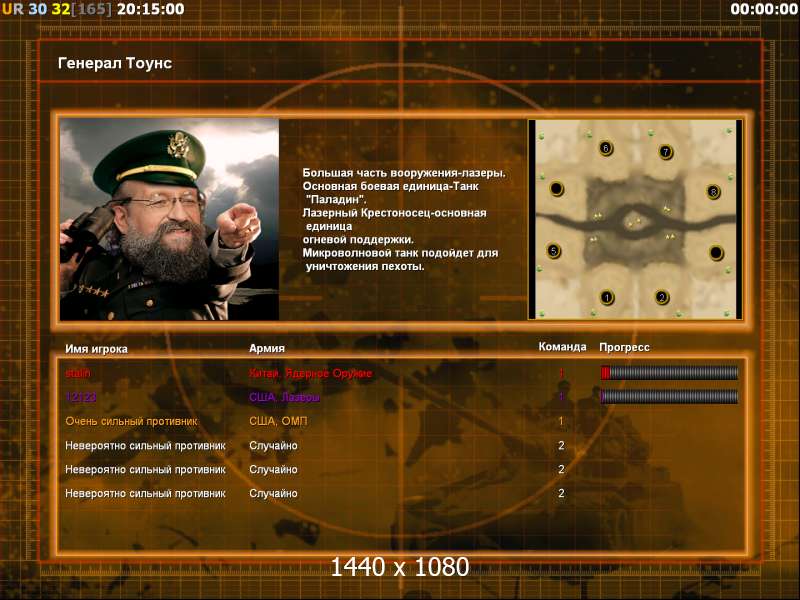The width and height of the screenshot is (800, 600).
Task: Click the dark central area of the map preview
Action: 635,220
